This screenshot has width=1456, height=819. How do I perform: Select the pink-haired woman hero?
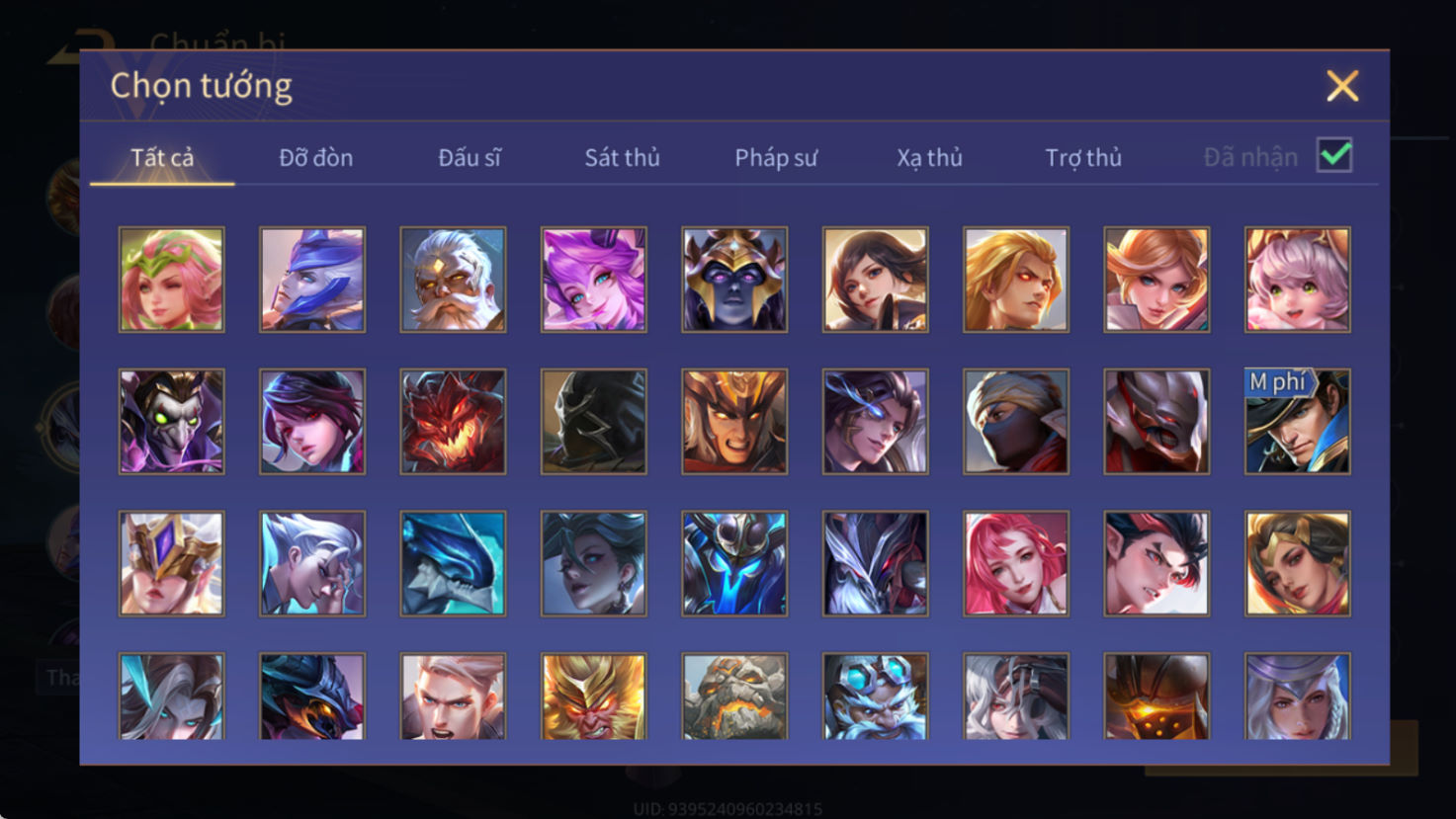1016,564
